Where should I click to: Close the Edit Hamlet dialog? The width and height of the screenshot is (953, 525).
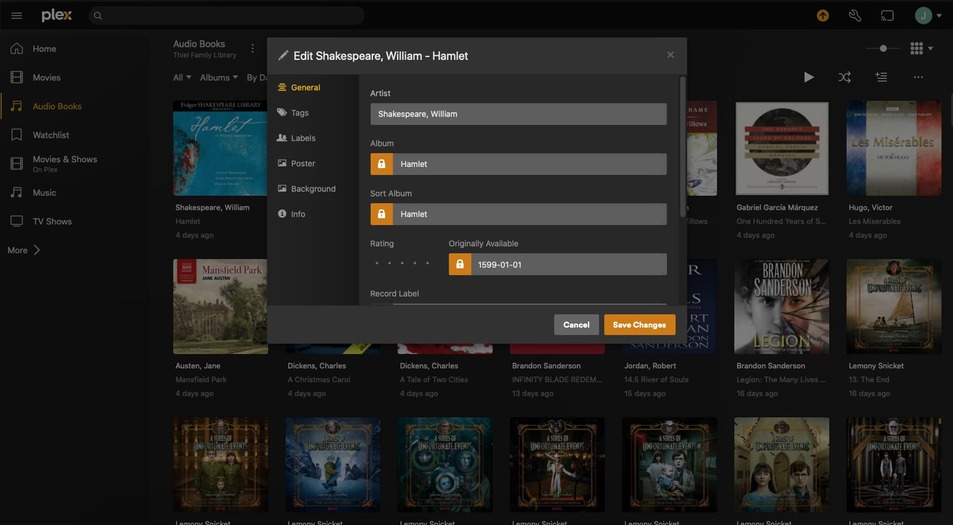point(670,55)
